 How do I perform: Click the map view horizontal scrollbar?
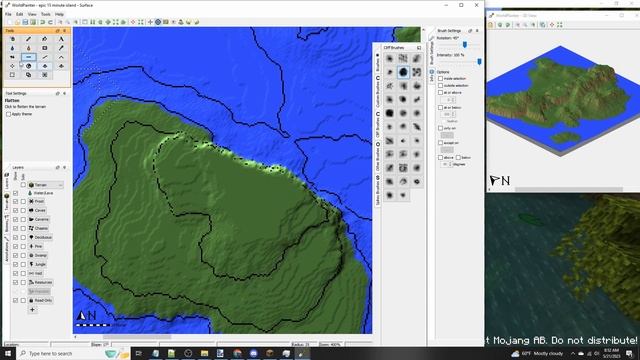[137, 337]
